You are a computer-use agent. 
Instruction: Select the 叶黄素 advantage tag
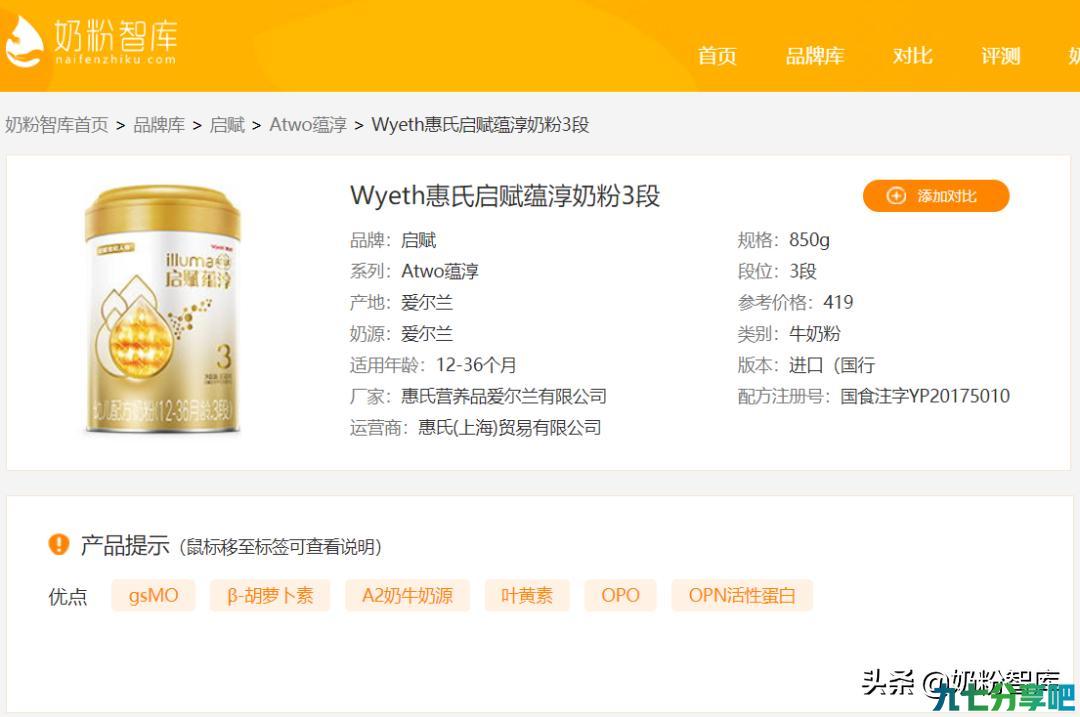pyautogui.click(x=527, y=595)
